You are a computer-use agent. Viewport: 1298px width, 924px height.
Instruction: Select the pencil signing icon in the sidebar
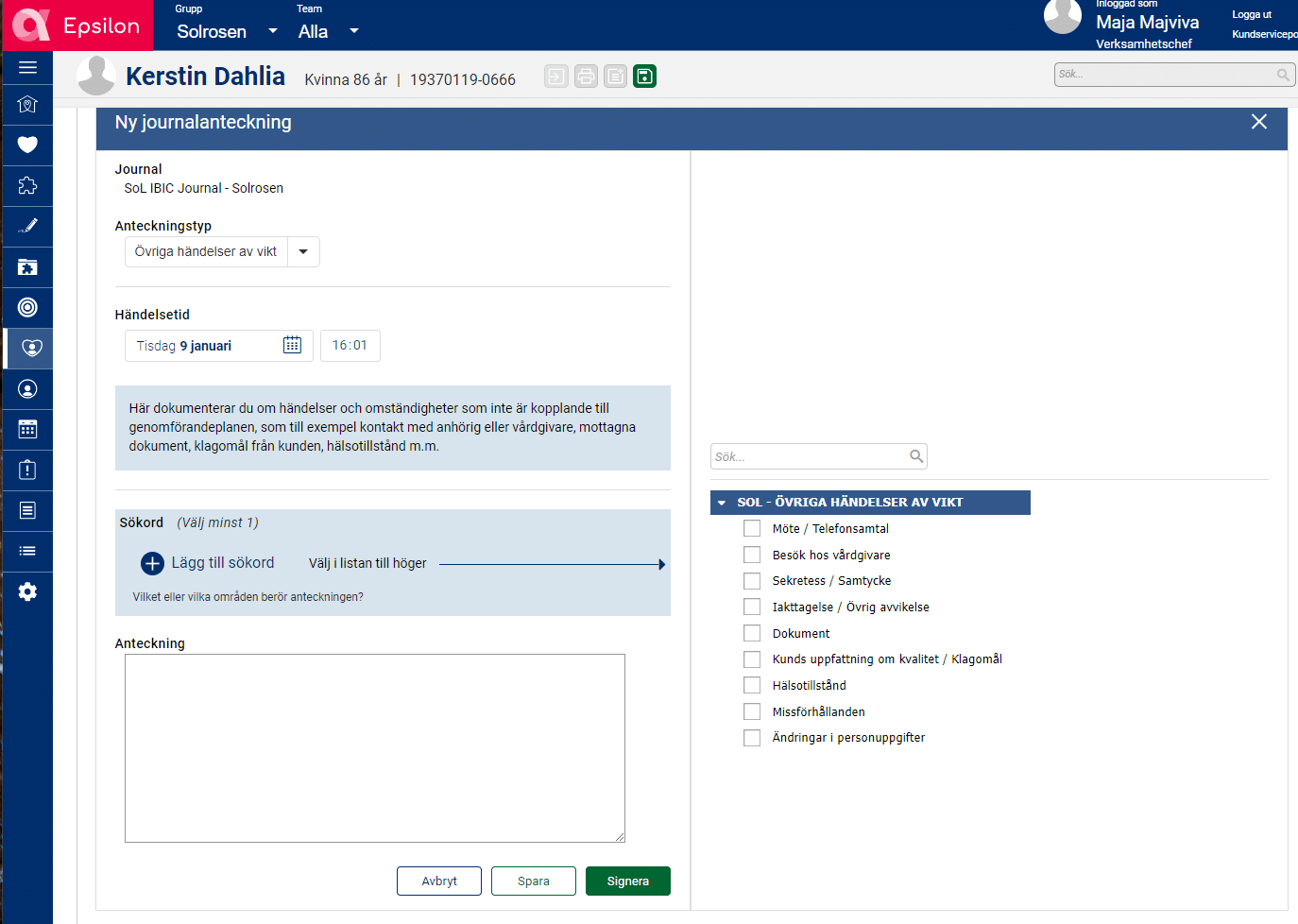[27, 226]
